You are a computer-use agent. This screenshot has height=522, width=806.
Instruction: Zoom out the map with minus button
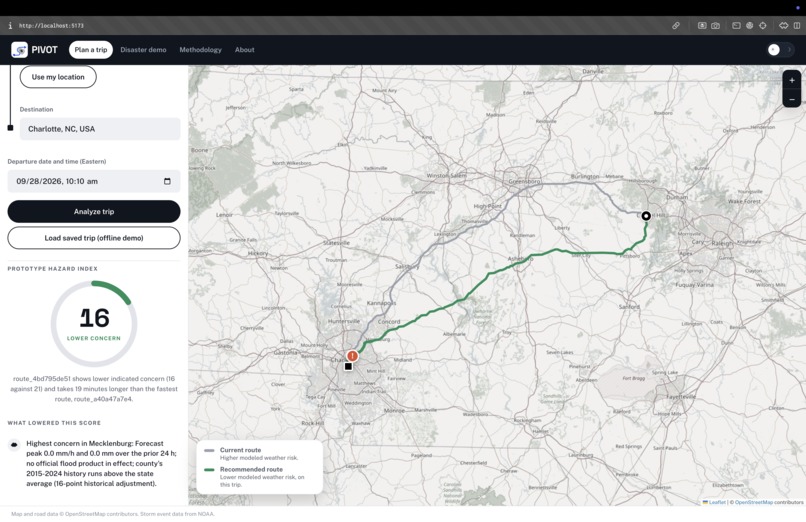coord(792,99)
